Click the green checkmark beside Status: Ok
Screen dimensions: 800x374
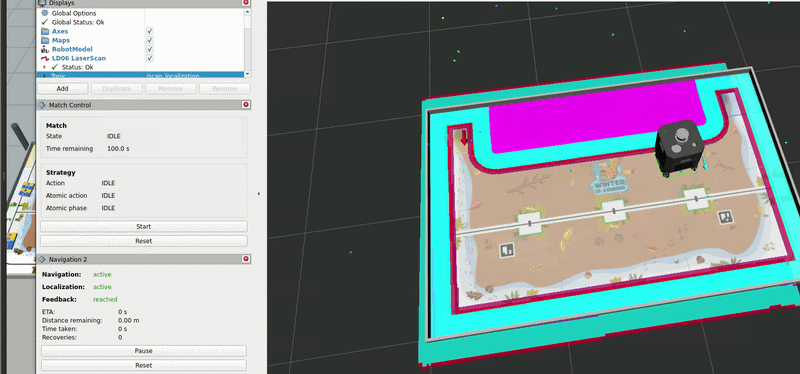[x=55, y=67]
